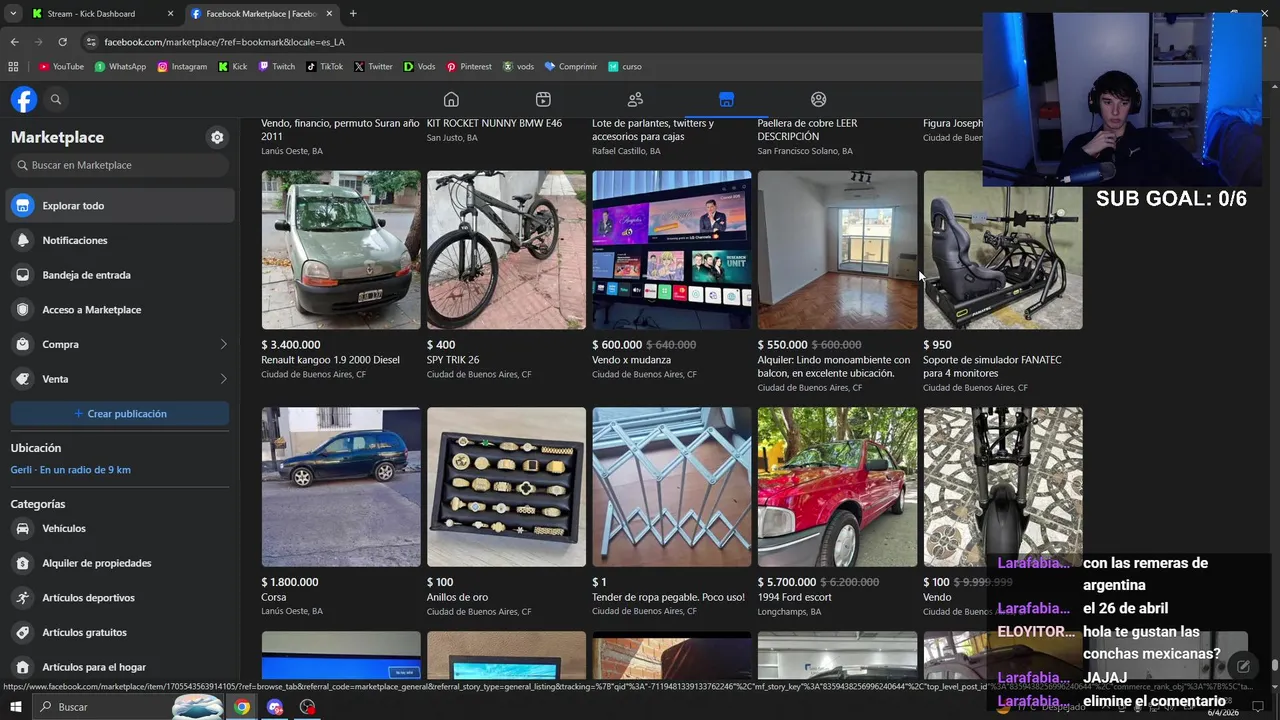Open the purple chat app taskbar icon
Image resolution: width=1280 pixels, height=720 pixels.
[275, 707]
